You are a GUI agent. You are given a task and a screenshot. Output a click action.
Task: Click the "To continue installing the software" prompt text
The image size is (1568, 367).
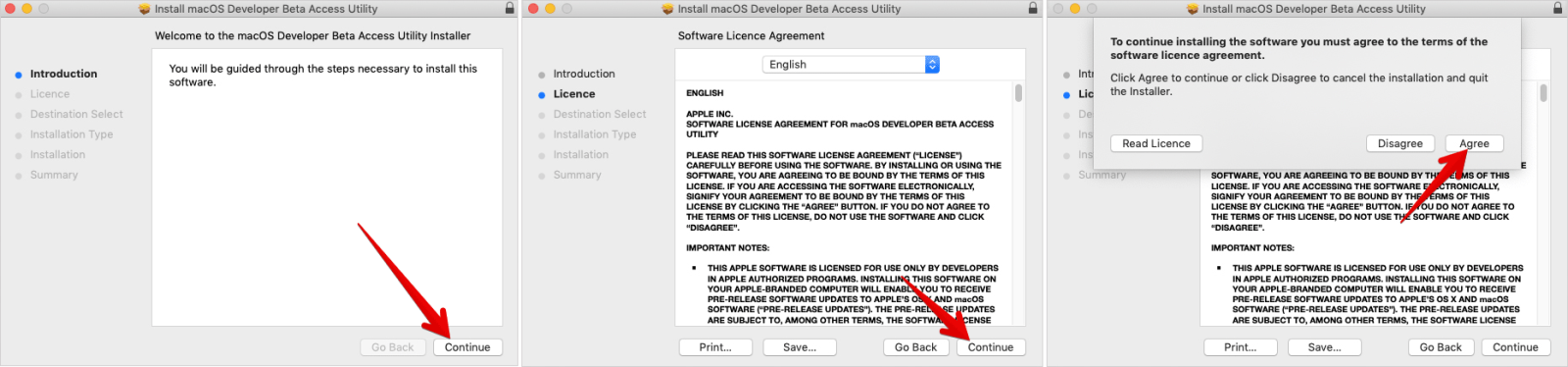coord(1298,48)
